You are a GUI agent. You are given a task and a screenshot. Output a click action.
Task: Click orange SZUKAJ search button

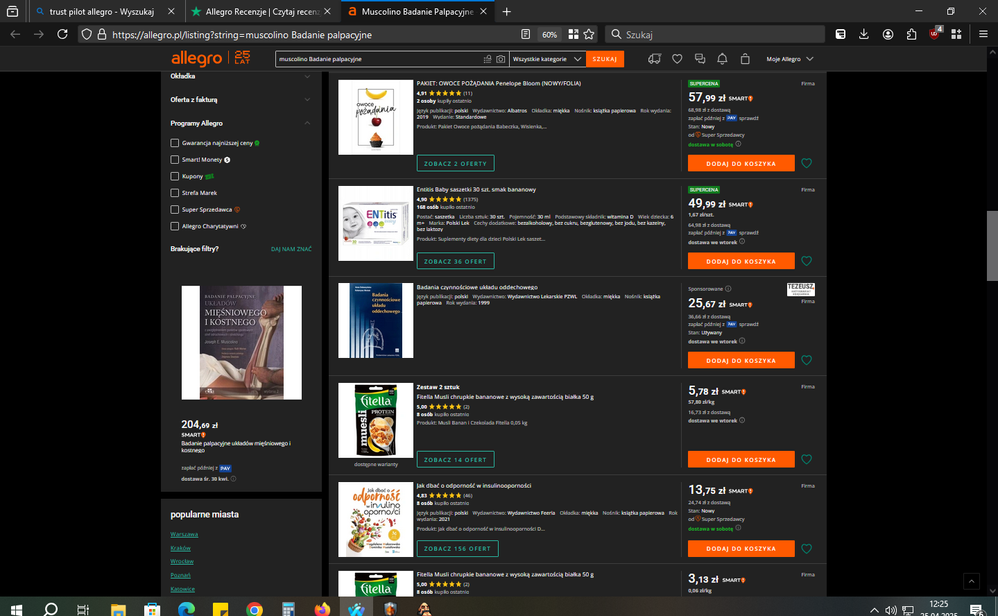(605, 59)
